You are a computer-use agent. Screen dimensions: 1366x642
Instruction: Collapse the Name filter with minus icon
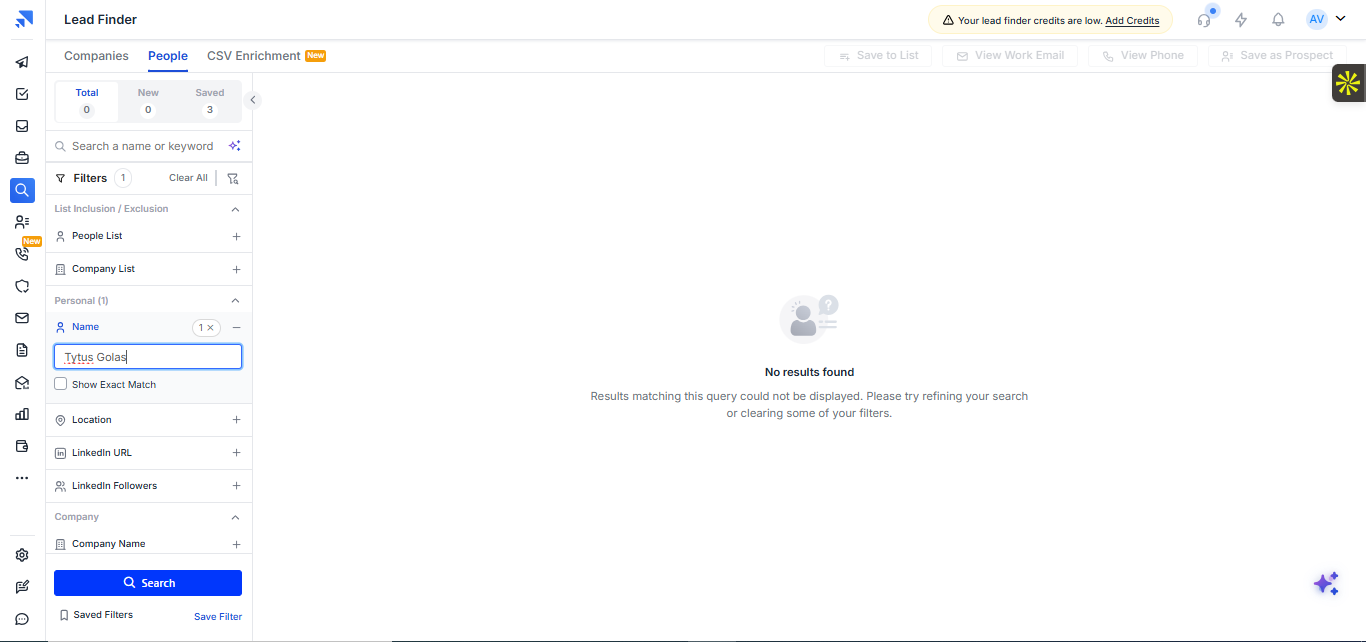pos(236,327)
